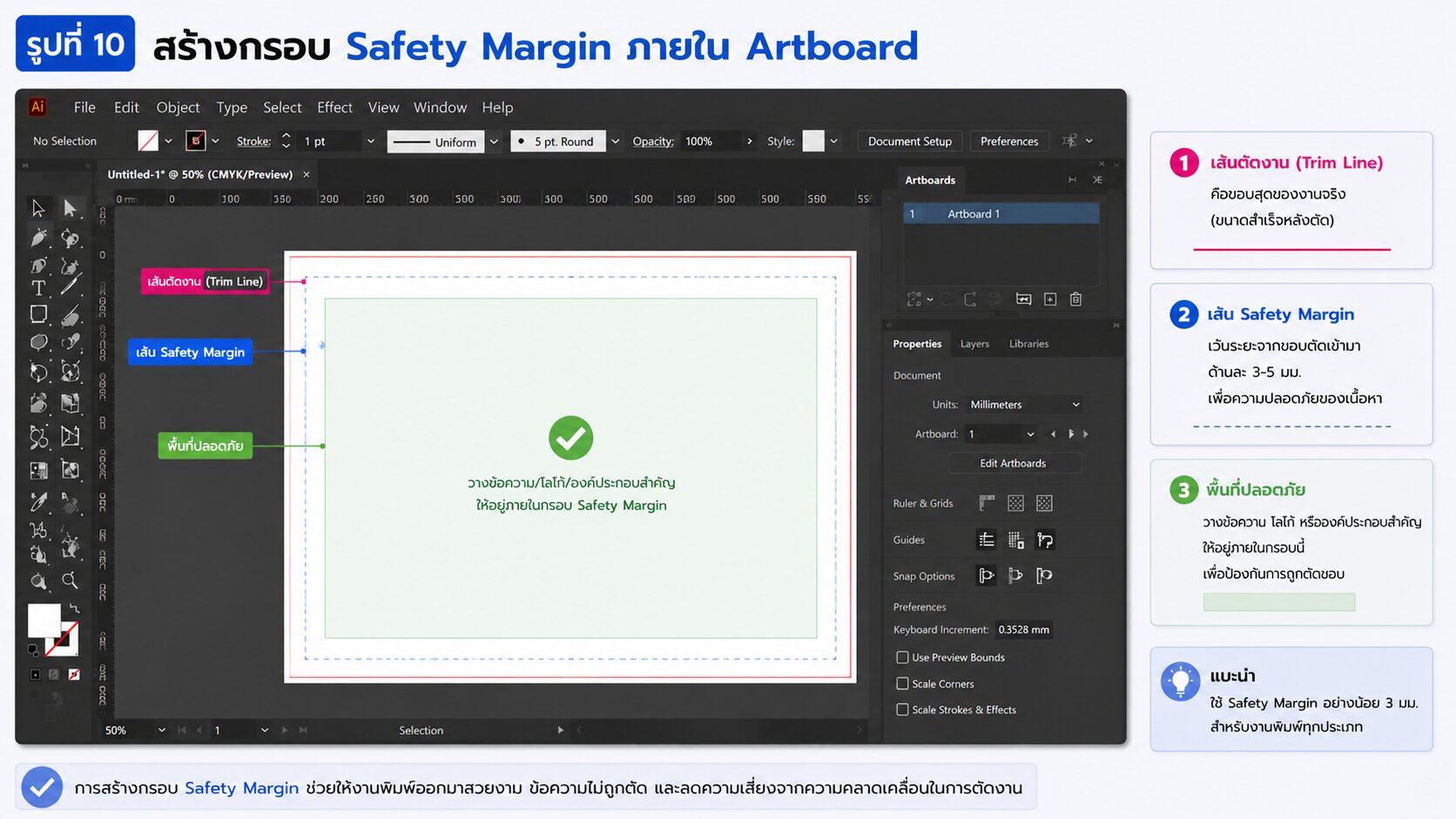
Task: Click the Properties tab
Action: tap(917, 344)
